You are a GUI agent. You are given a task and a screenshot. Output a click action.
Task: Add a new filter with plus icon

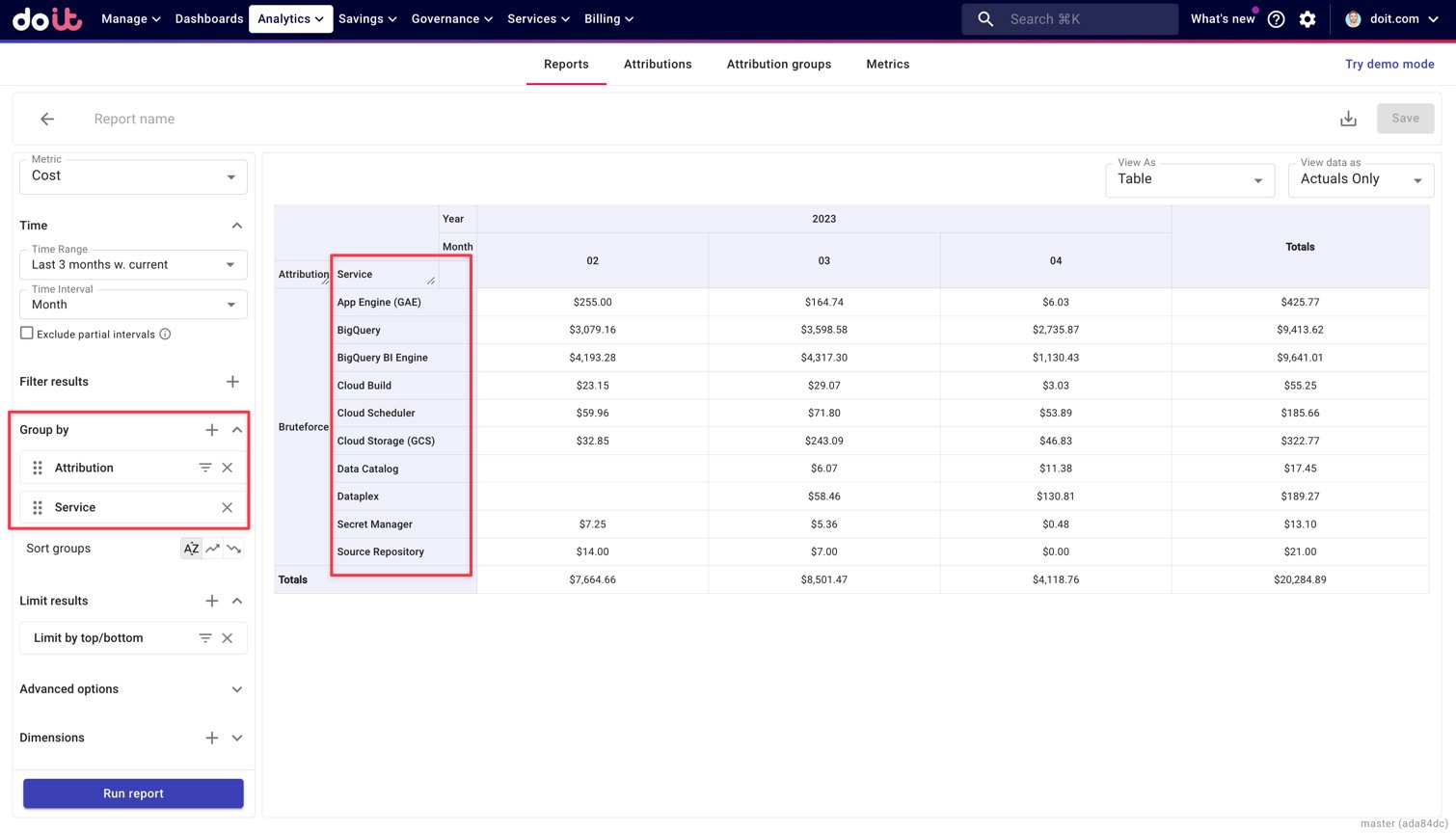[x=232, y=382]
